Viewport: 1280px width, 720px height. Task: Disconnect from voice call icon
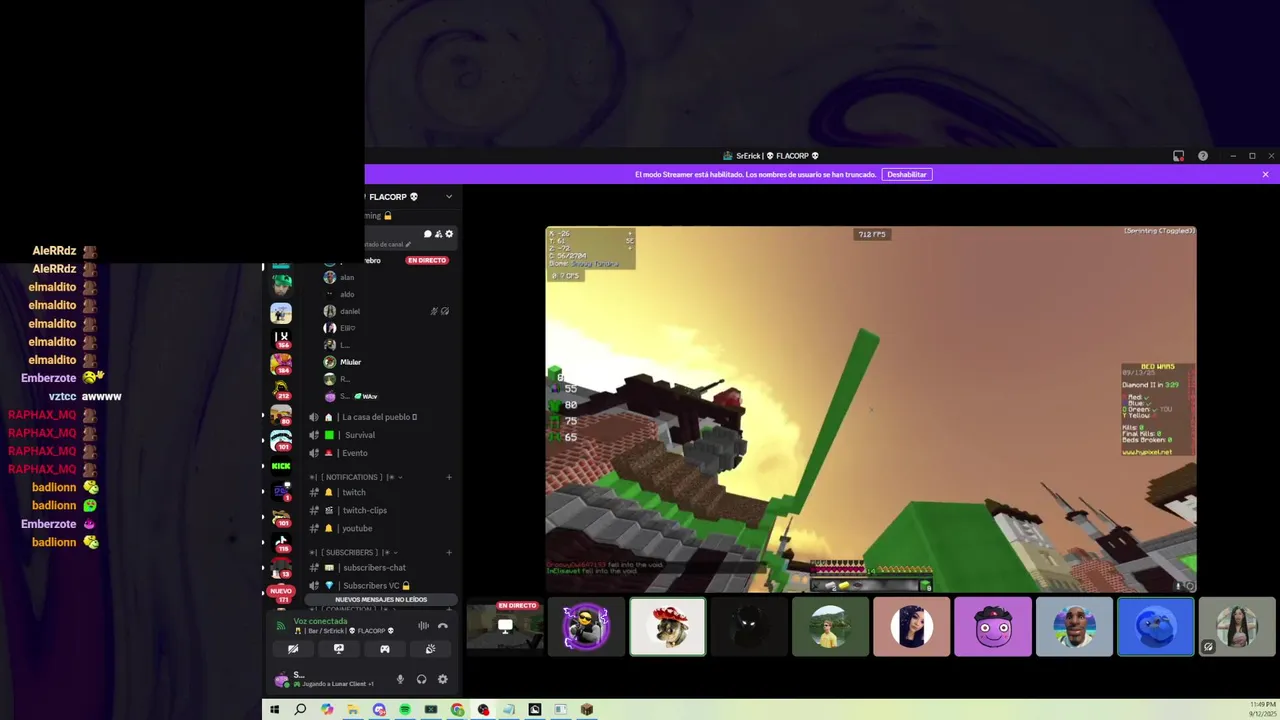pyautogui.click(x=443, y=626)
